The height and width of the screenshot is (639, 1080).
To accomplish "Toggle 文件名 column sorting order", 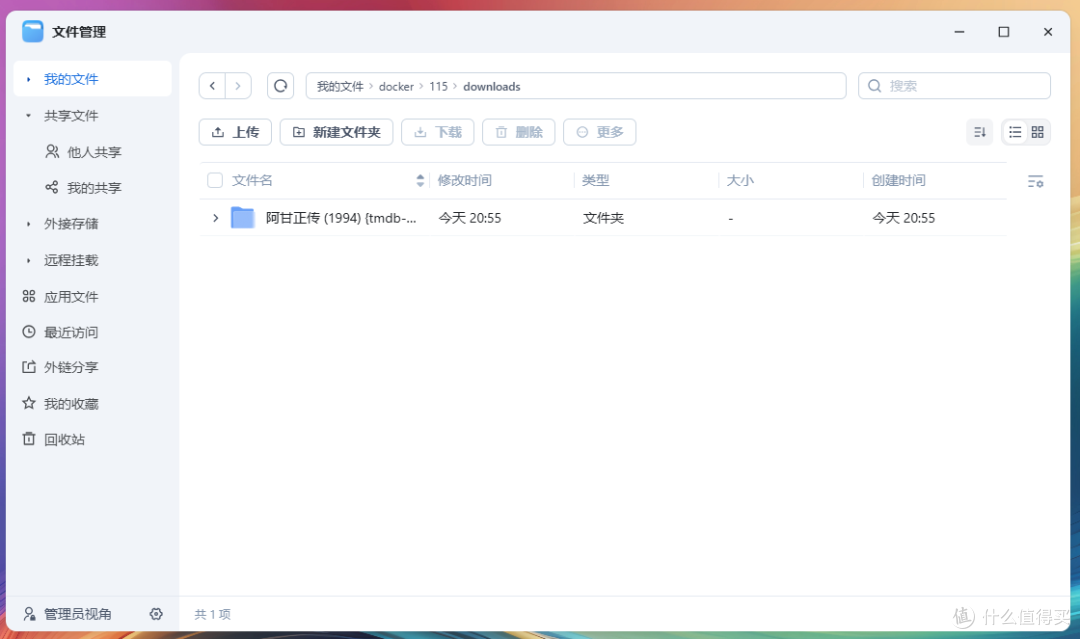I will [x=419, y=180].
